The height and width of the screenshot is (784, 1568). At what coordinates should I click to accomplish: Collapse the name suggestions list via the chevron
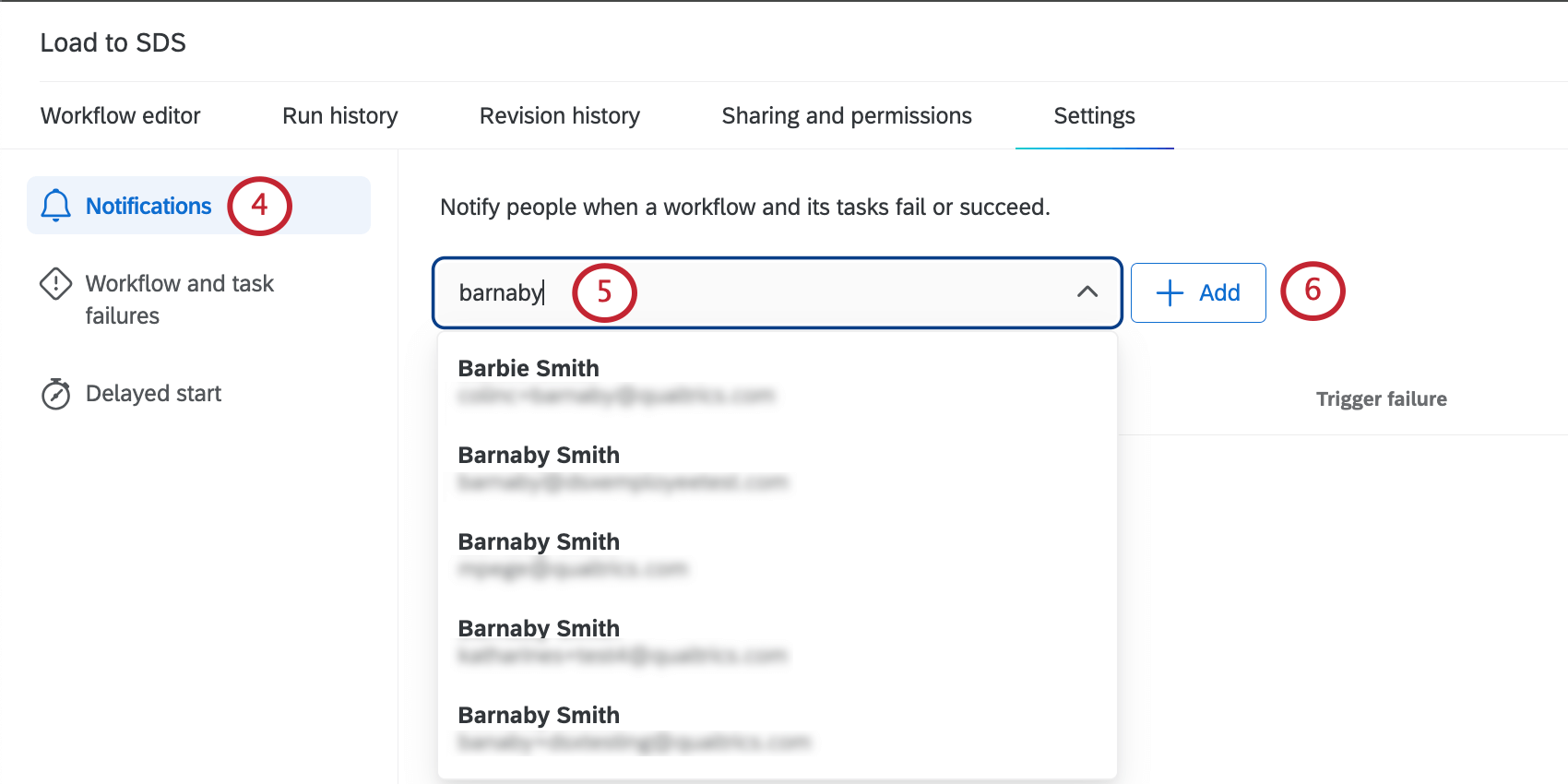click(1088, 293)
